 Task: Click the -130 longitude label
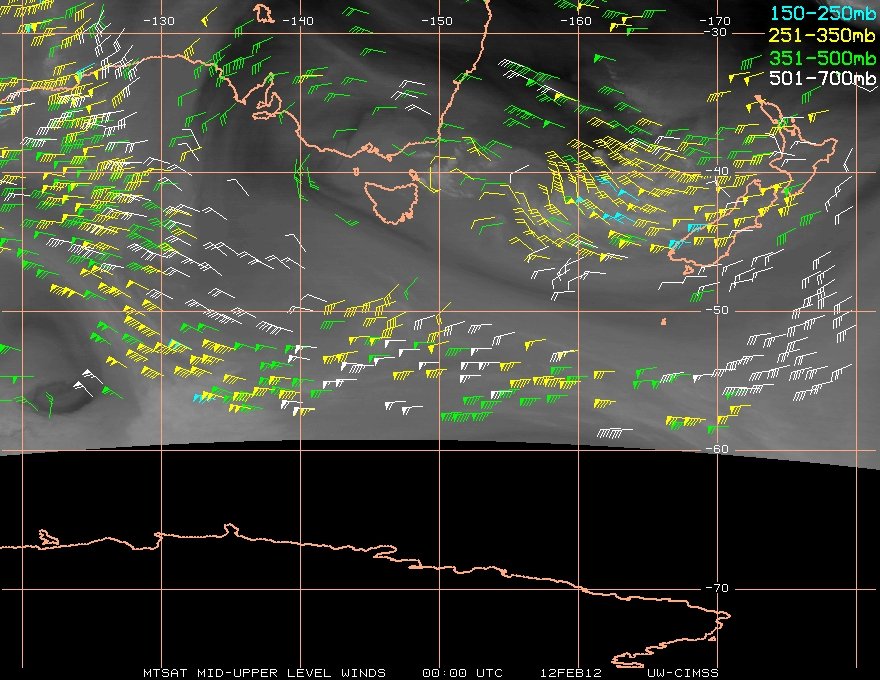point(159,21)
